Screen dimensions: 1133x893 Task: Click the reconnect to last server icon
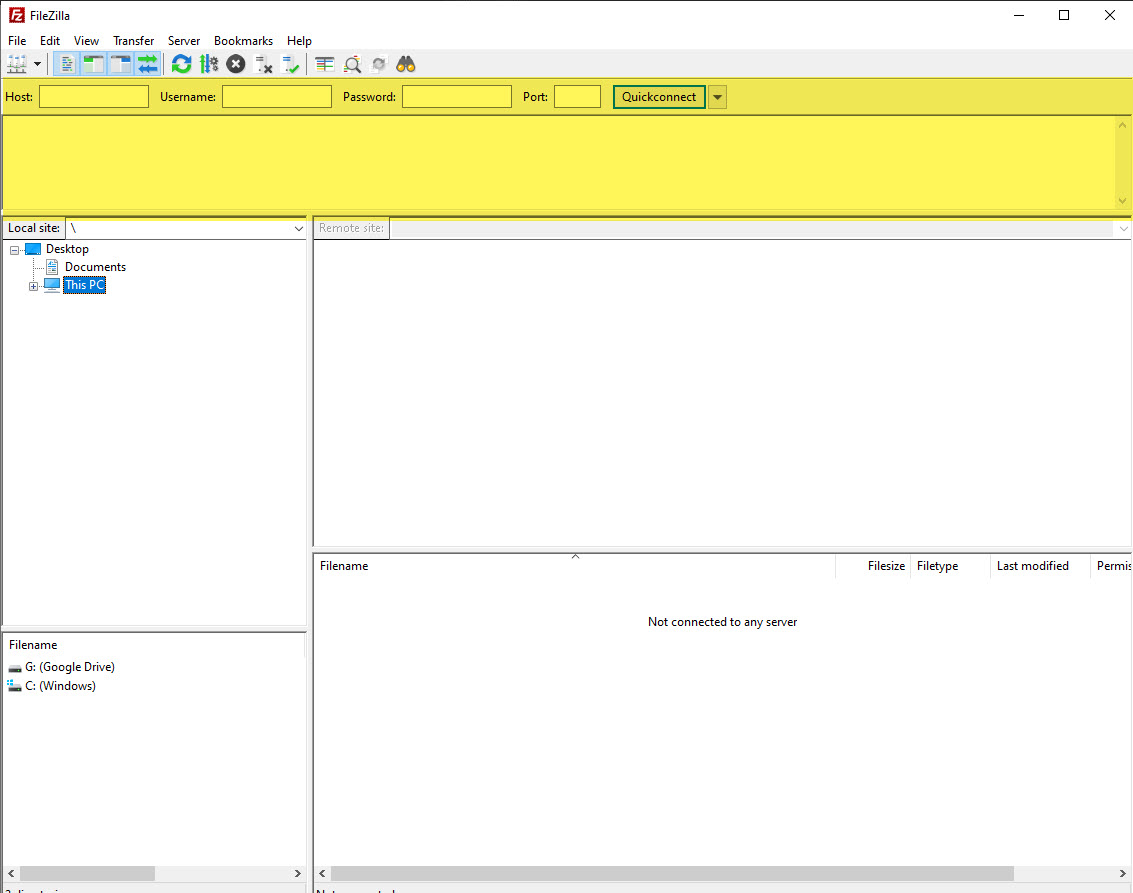291,64
